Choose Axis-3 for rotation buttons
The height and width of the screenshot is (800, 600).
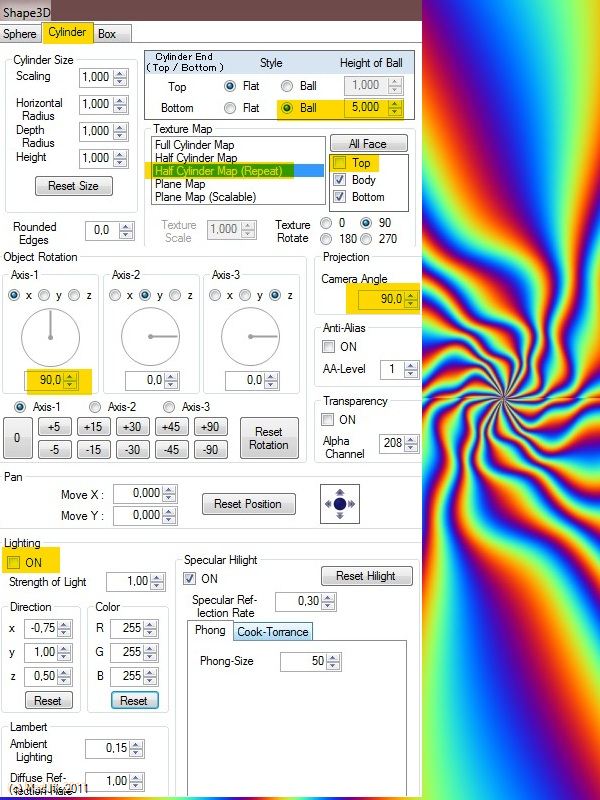tap(169, 407)
